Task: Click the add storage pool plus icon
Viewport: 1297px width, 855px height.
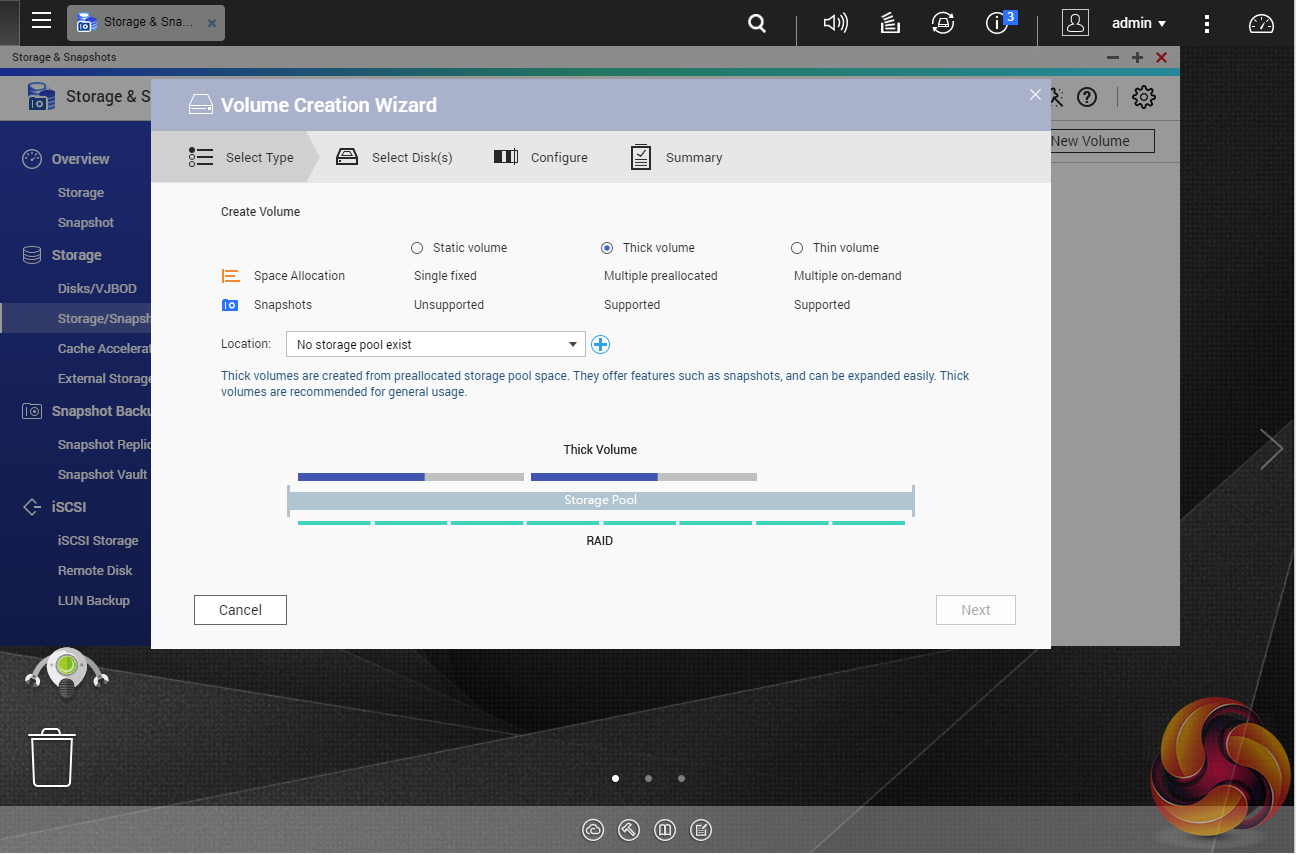Action: pos(600,345)
